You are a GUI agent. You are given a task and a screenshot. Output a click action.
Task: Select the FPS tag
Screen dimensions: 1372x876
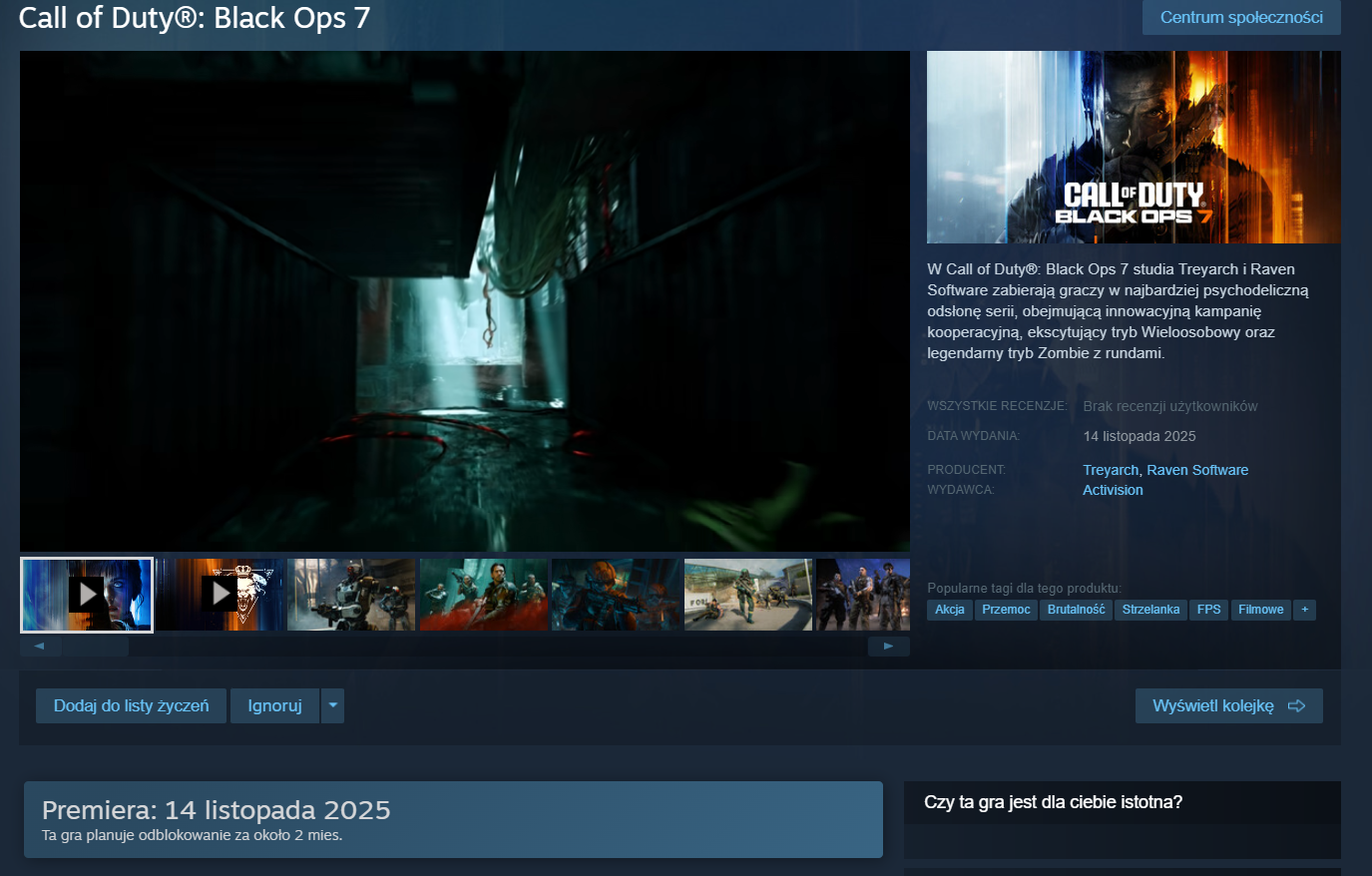click(x=1208, y=610)
